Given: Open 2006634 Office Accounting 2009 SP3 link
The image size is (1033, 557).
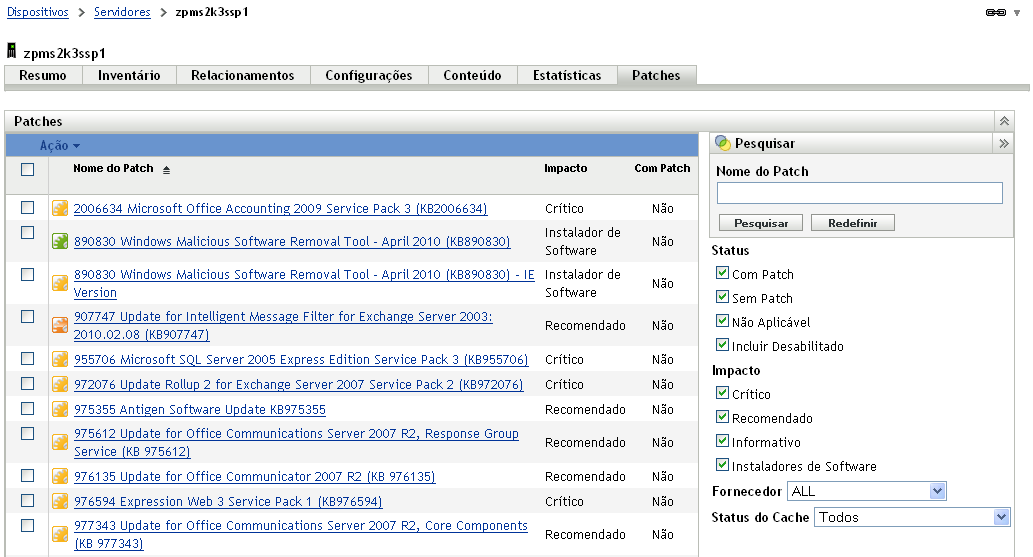Looking at the screenshot, I should pyautogui.click(x=281, y=208).
